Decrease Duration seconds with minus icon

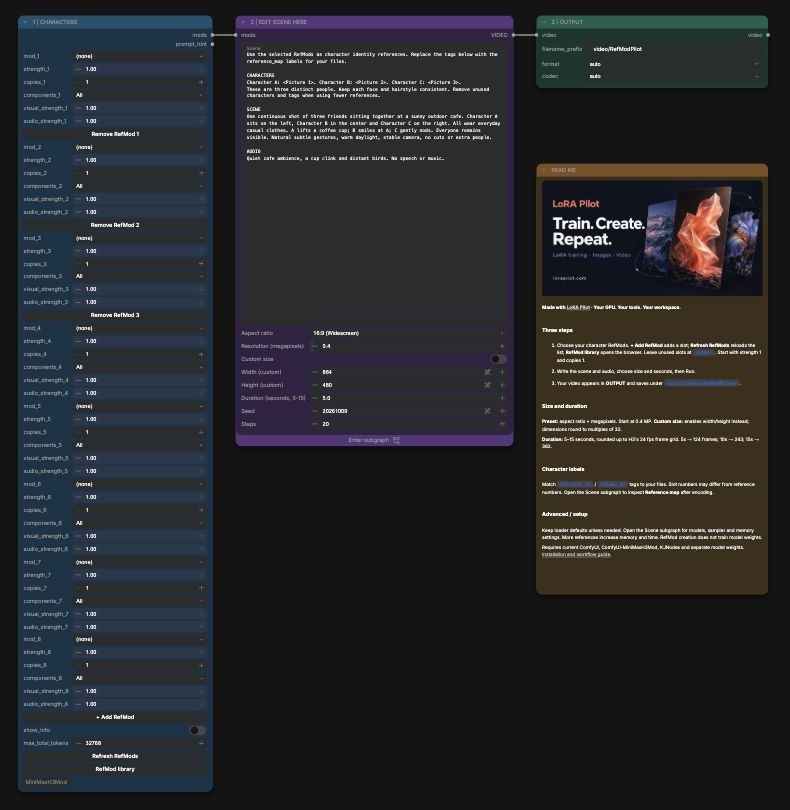(315, 398)
